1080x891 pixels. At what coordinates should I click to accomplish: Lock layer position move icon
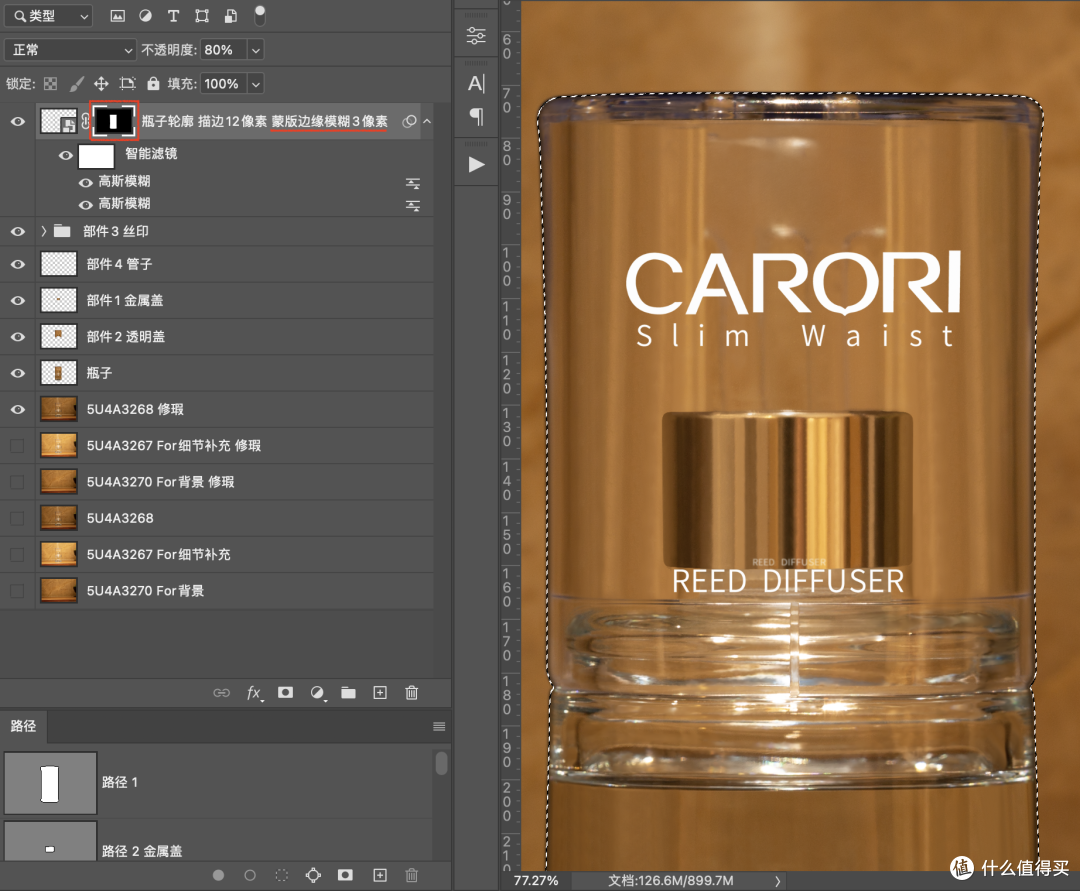(101, 84)
